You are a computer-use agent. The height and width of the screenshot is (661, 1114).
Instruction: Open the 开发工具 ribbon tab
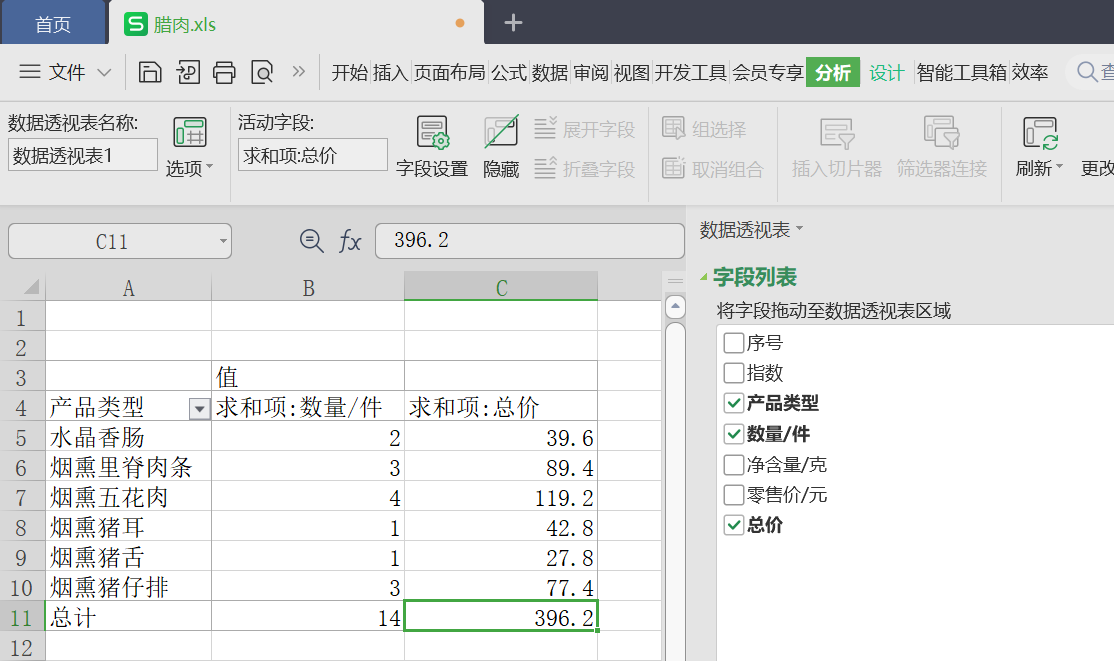[691, 72]
